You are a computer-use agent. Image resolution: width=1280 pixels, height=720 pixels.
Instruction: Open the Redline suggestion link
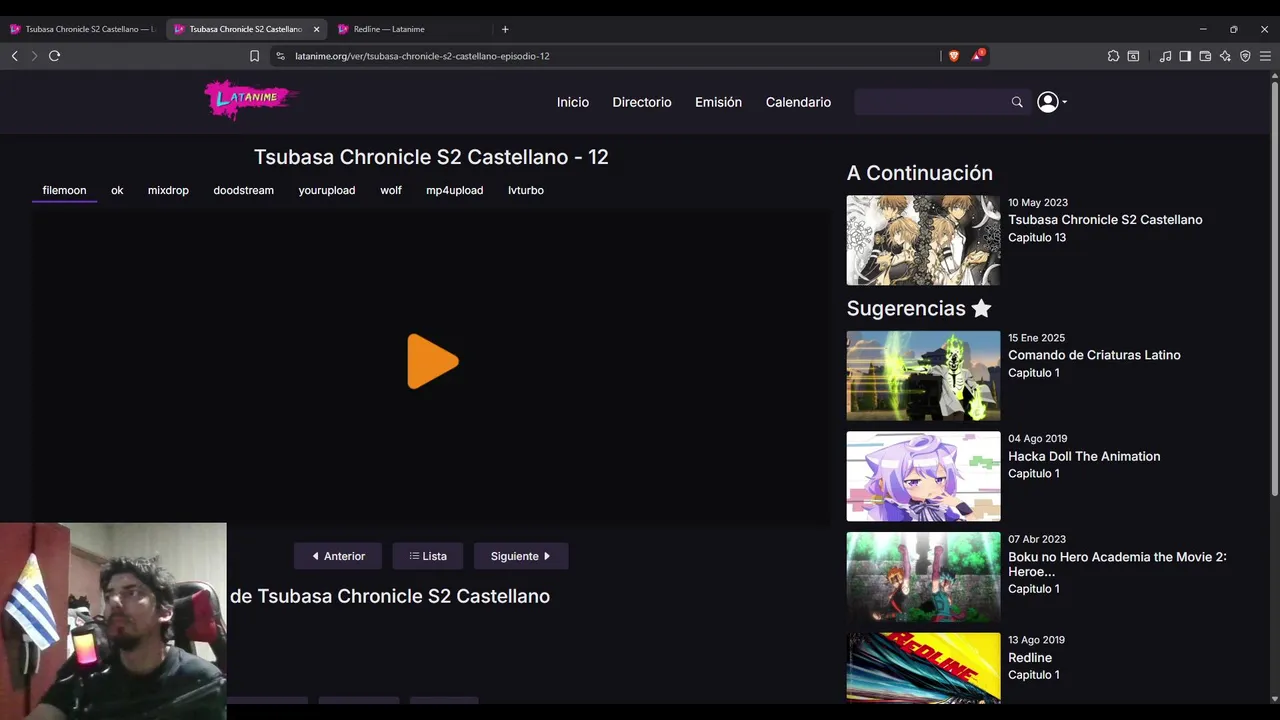click(x=1030, y=658)
